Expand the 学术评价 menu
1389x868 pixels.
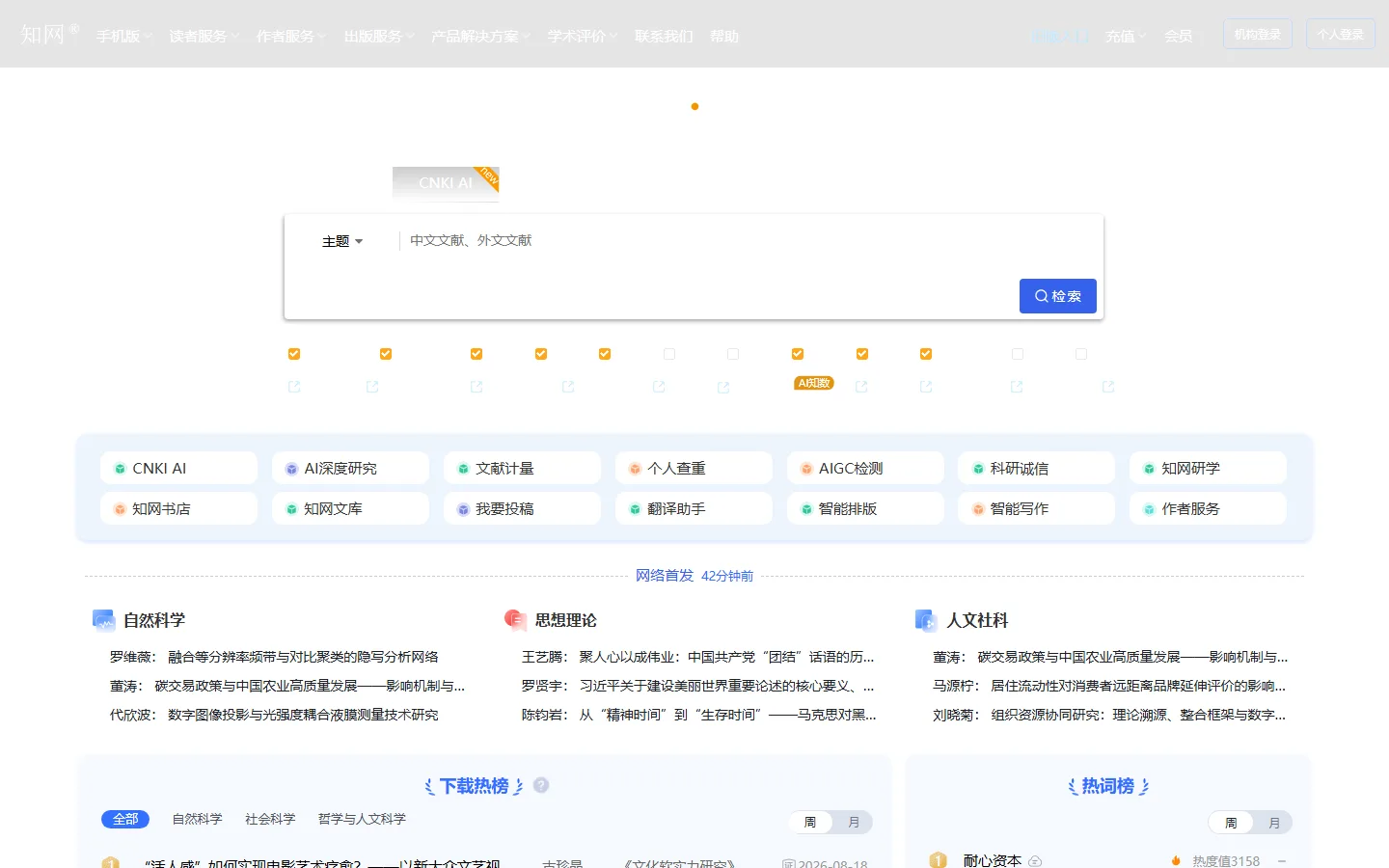tap(583, 36)
